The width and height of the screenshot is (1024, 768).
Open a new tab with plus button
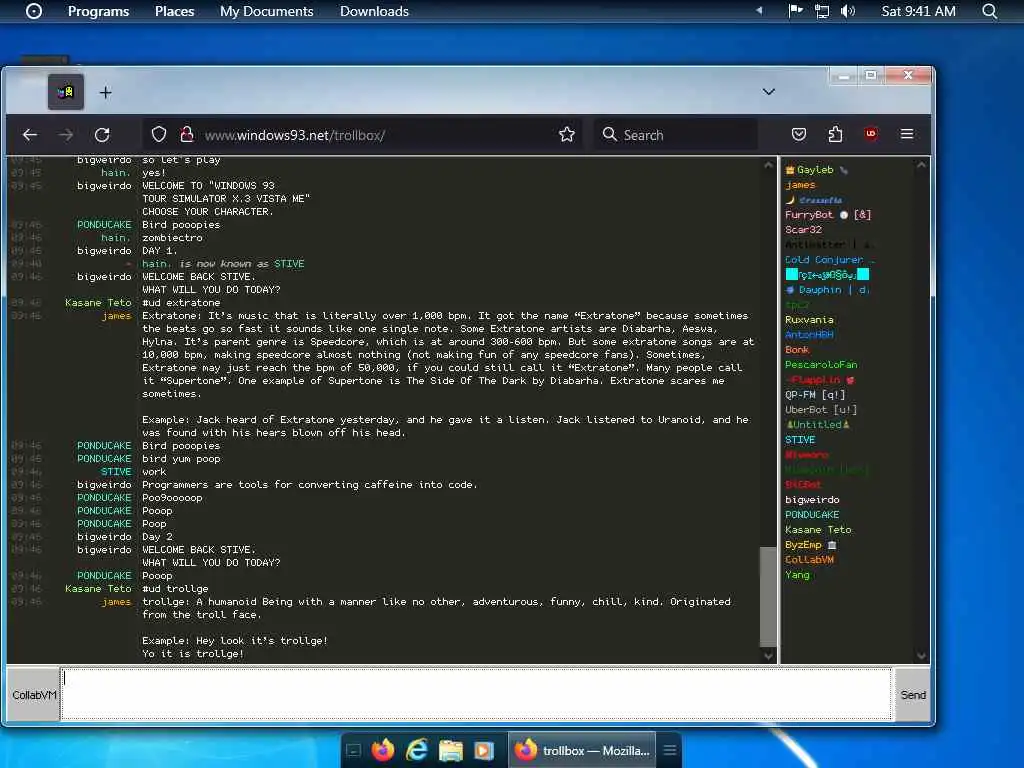[x=105, y=93]
